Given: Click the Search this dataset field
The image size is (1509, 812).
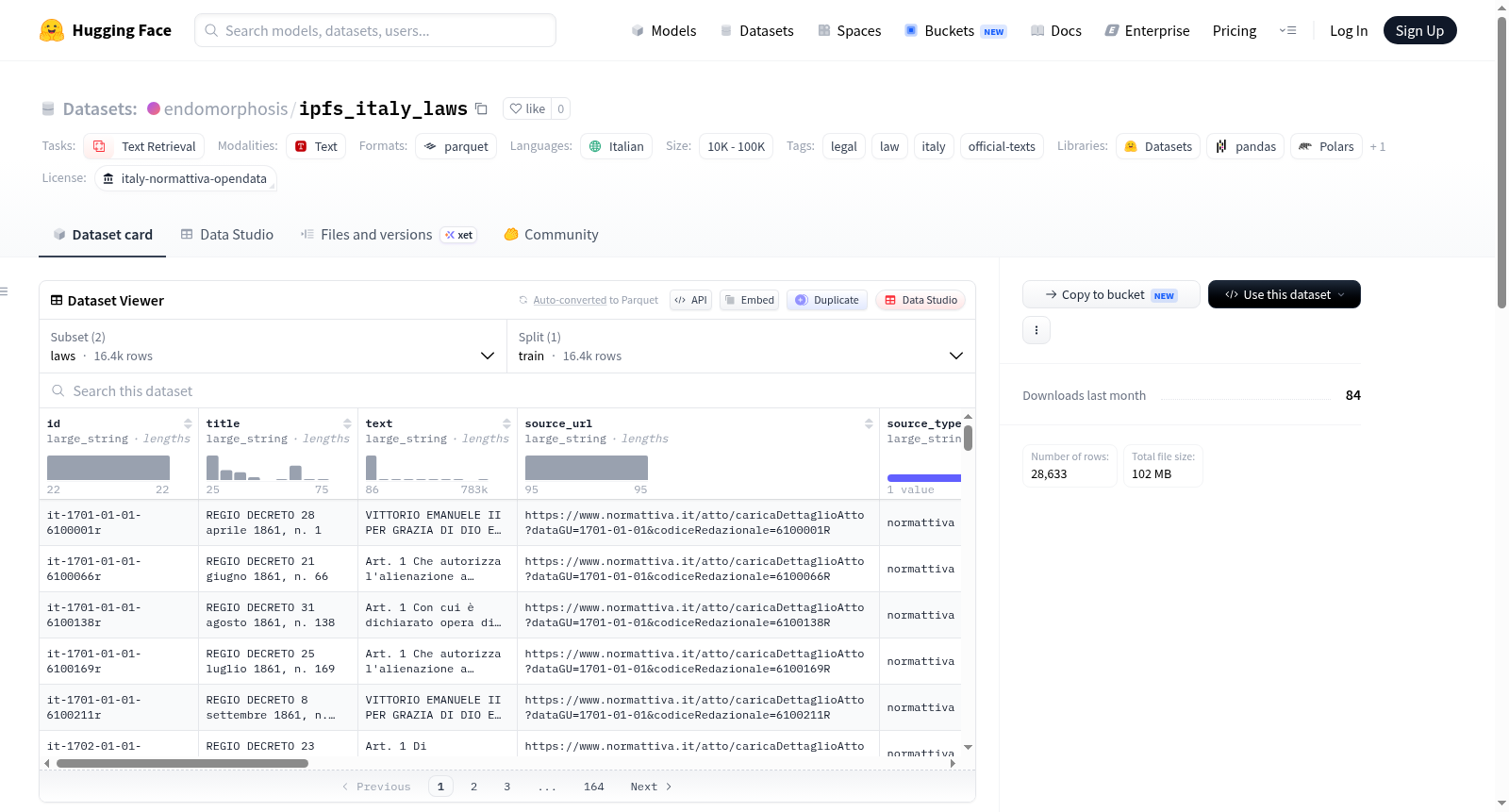Looking at the screenshot, I should tap(507, 390).
